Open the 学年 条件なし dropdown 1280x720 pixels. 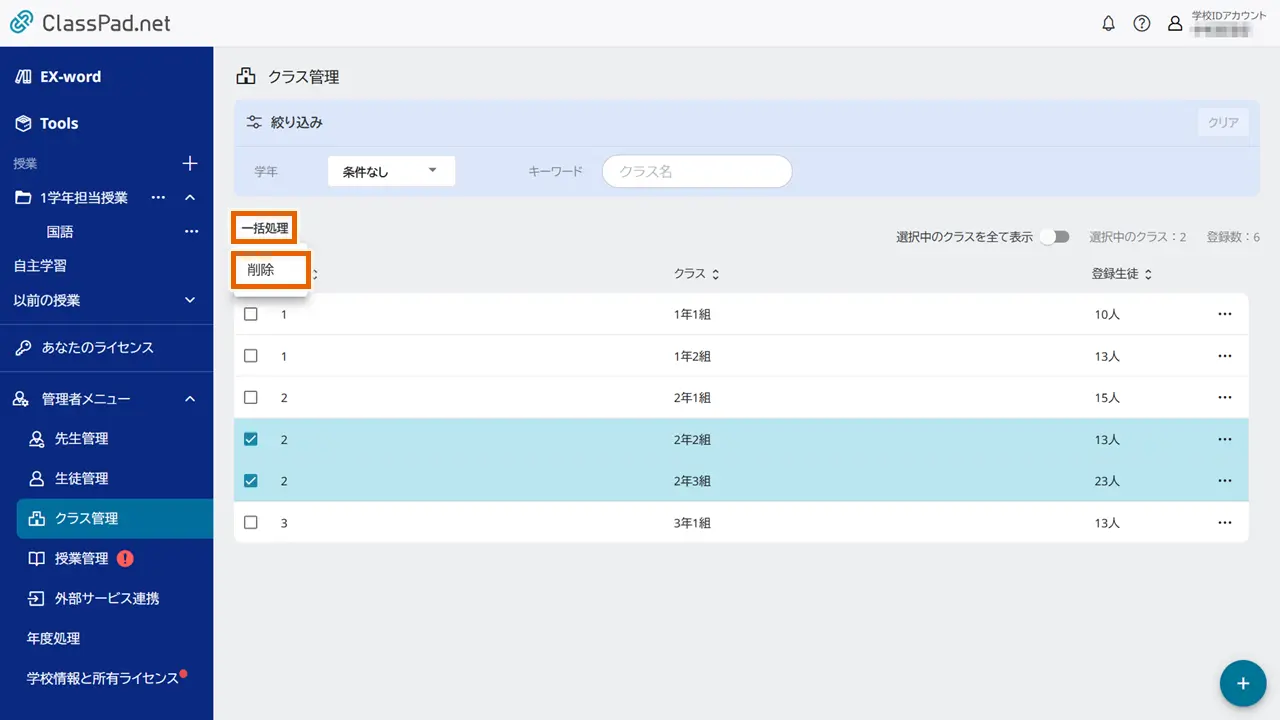point(391,171)
